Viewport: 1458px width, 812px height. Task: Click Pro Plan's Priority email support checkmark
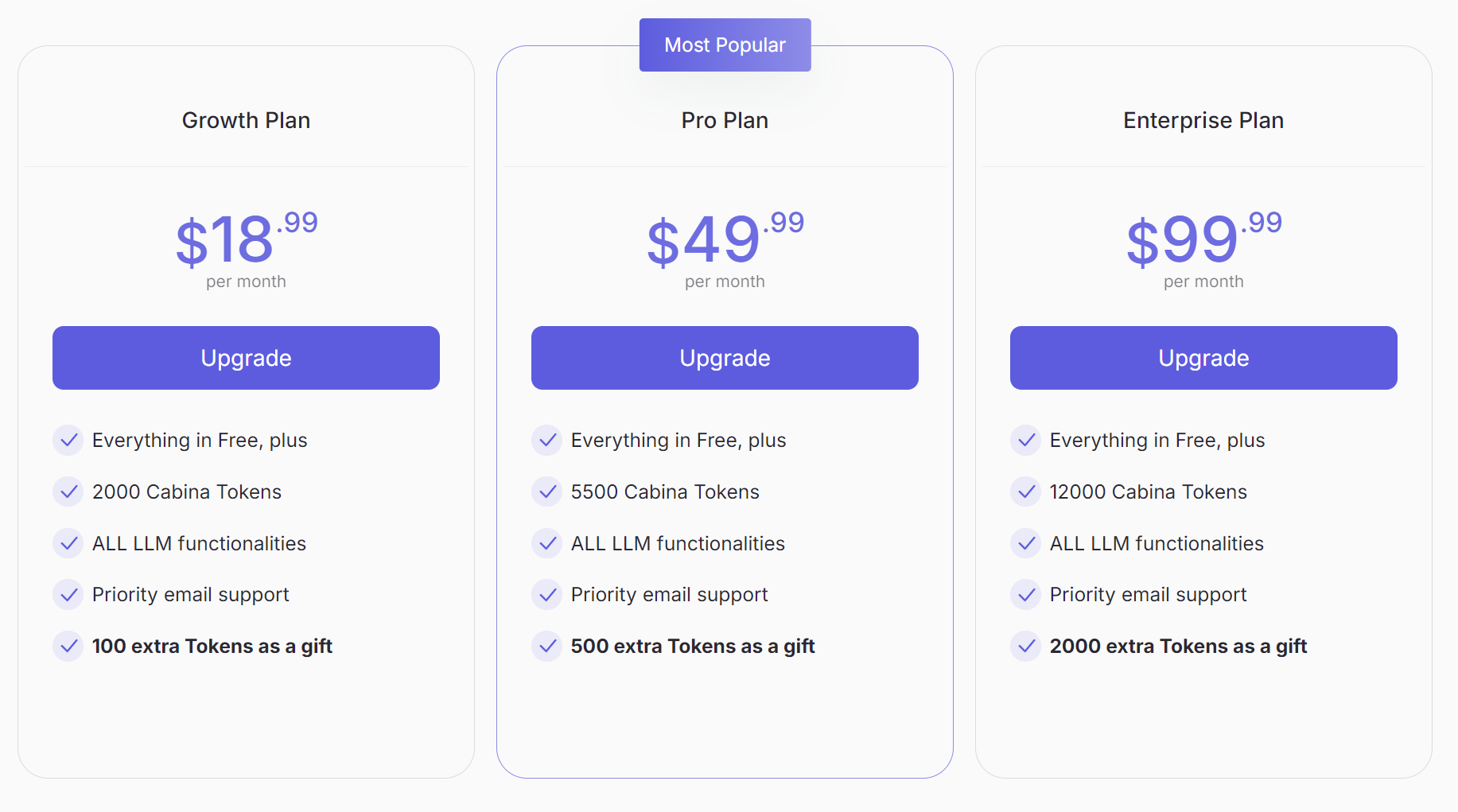(x=547, y=594)
